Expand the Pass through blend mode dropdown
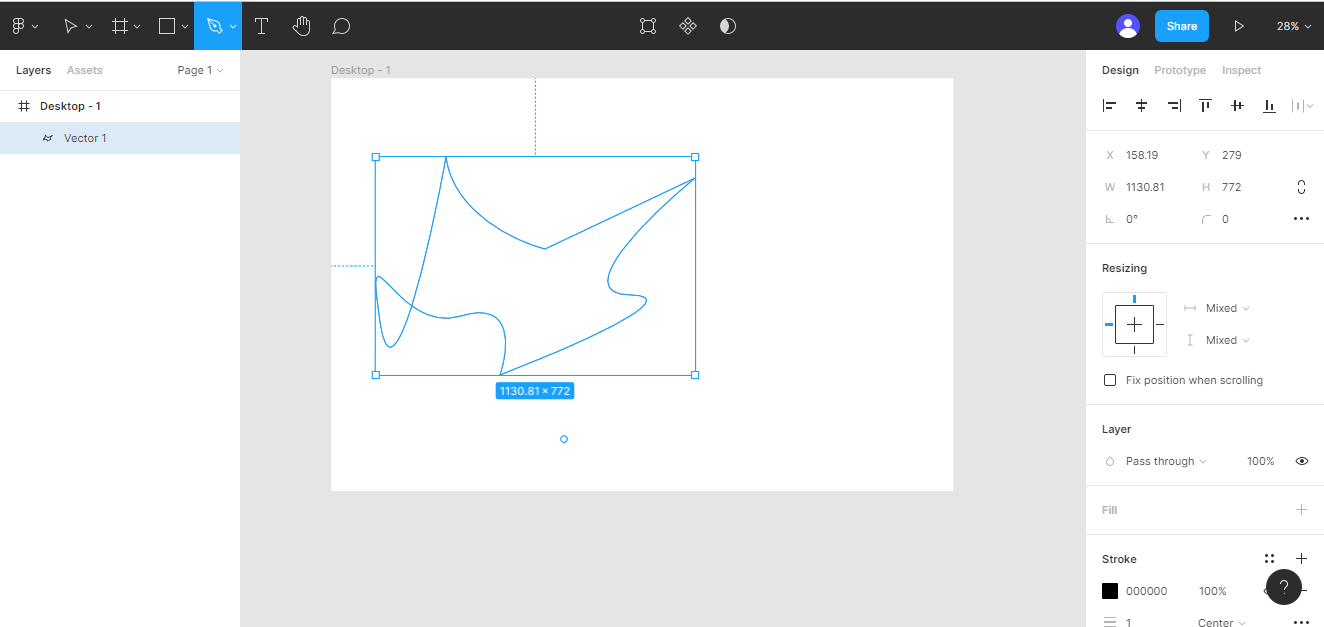 [1166, 461]
